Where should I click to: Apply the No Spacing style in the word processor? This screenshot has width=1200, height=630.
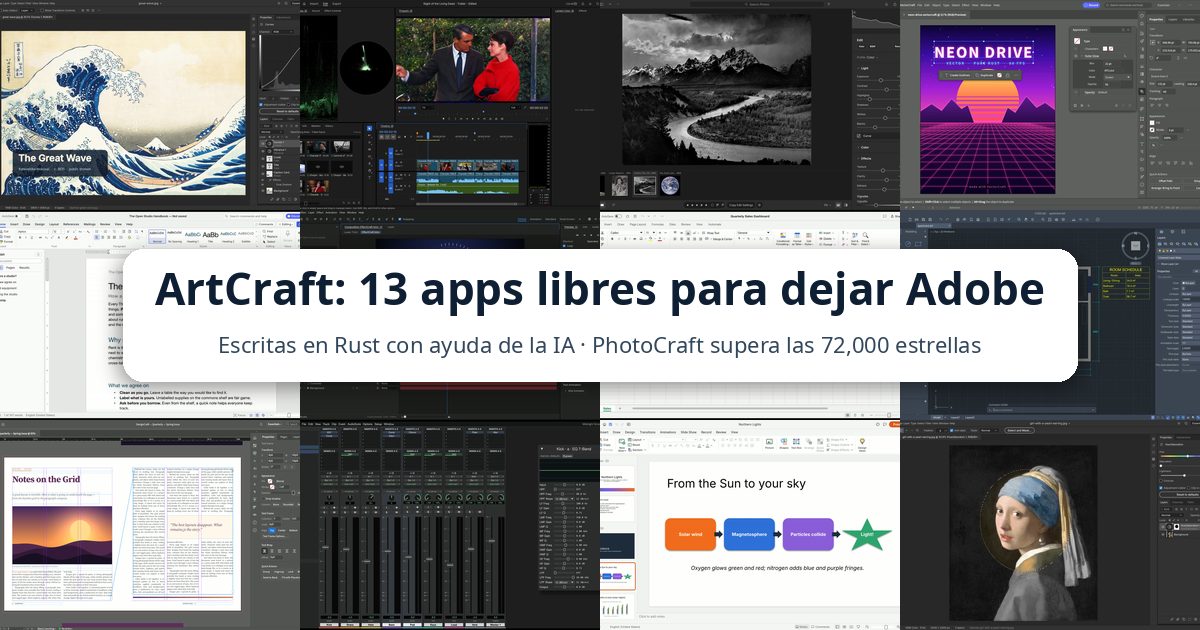pos(175,236)
